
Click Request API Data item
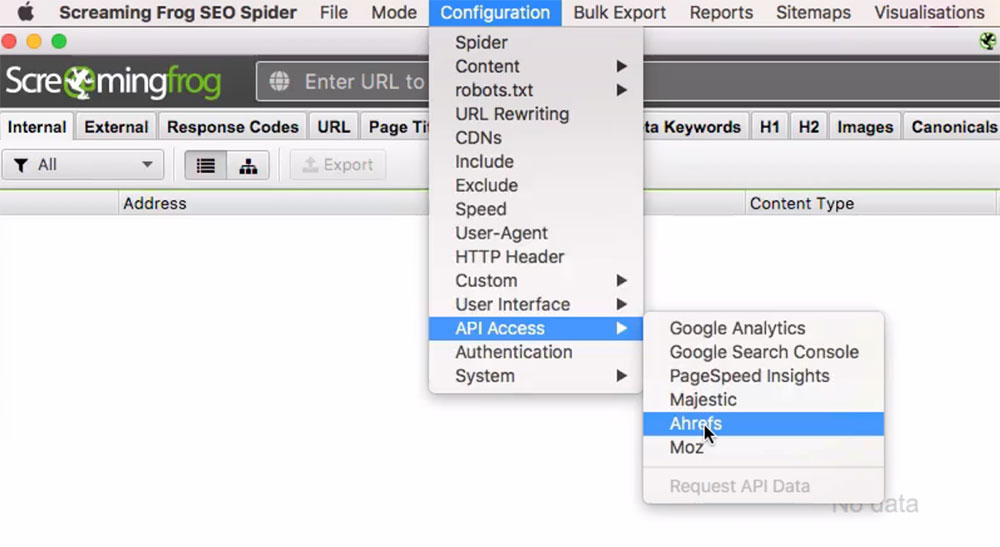coord(763,486)
